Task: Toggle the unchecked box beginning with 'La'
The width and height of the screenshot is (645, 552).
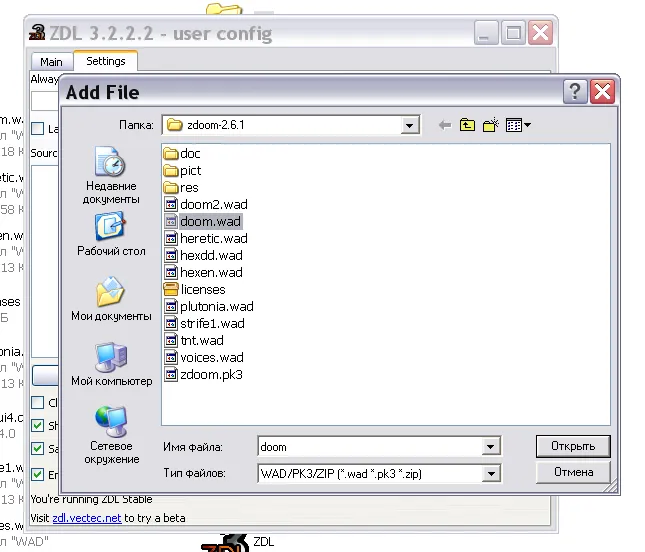Action: click(x=38, y=128)
